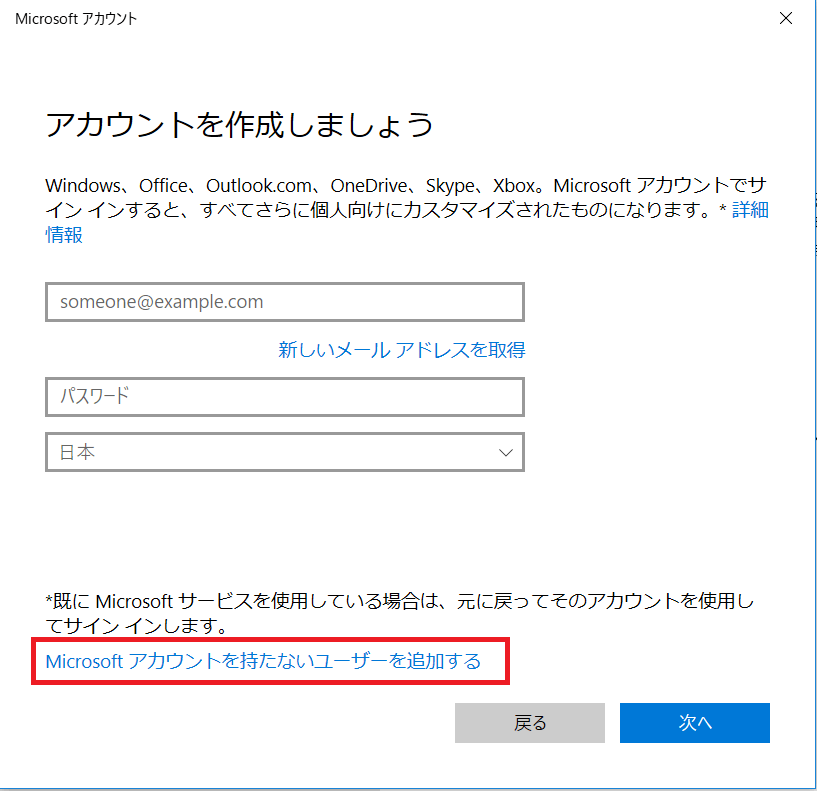Proceed with the 次へ button

pyautogui.click(x=695, y=723)
